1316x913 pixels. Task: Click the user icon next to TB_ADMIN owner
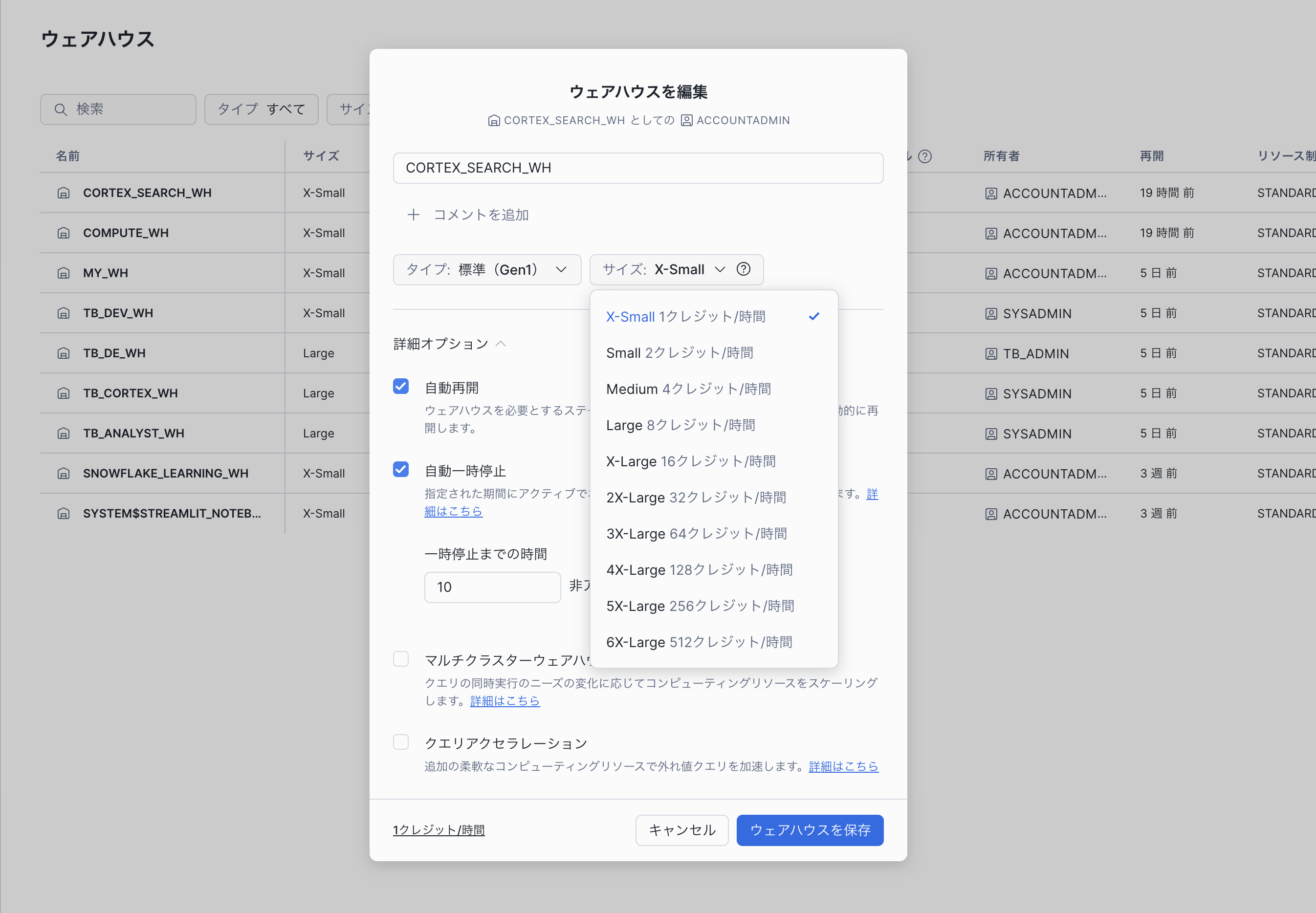[x=991, y=353]
